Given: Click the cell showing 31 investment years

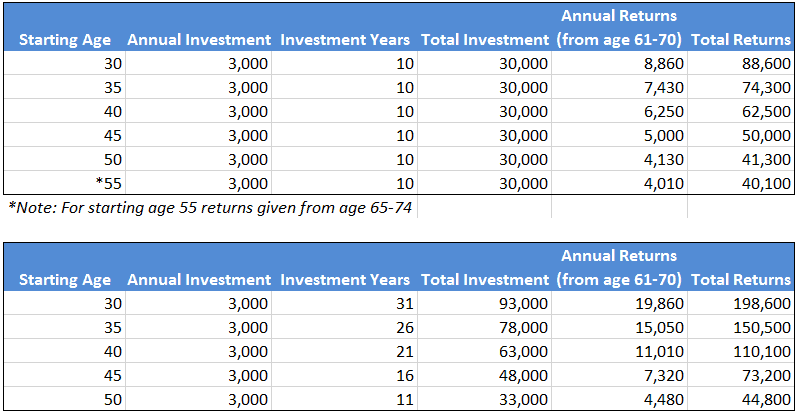Looking at the screenshot, I should (345, 303).
